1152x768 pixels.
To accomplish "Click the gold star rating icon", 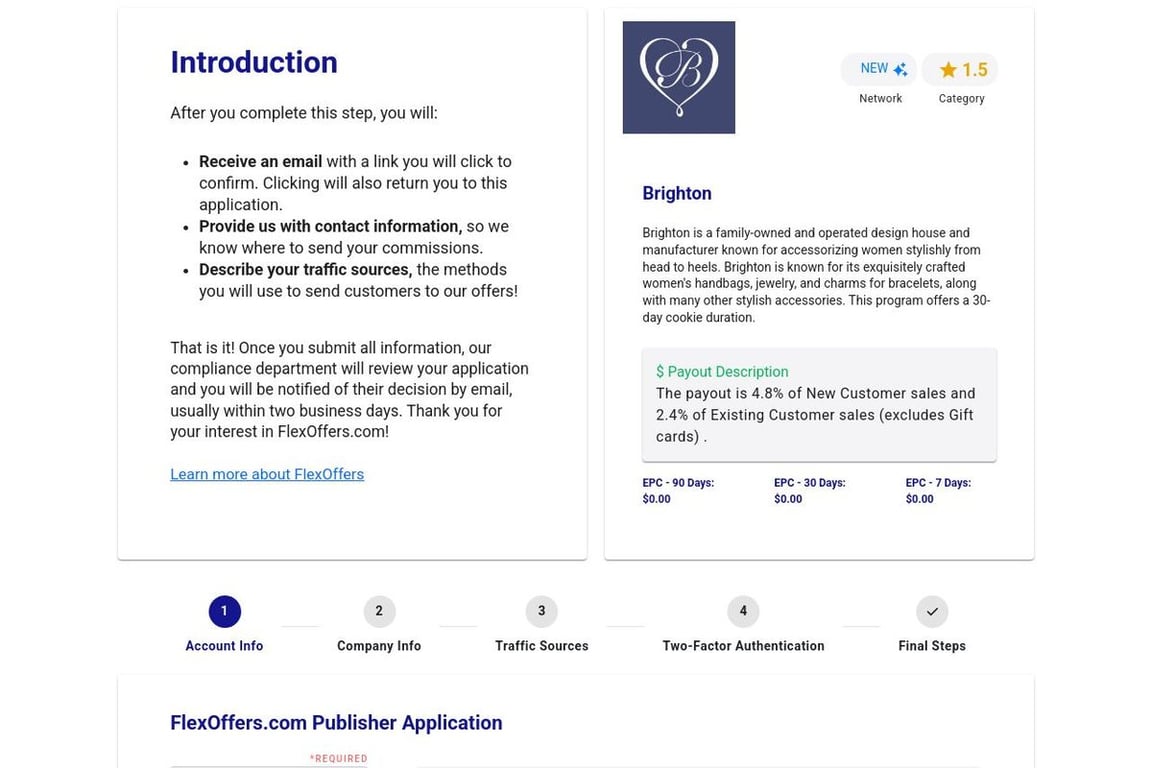I will [x=948, y=70].
